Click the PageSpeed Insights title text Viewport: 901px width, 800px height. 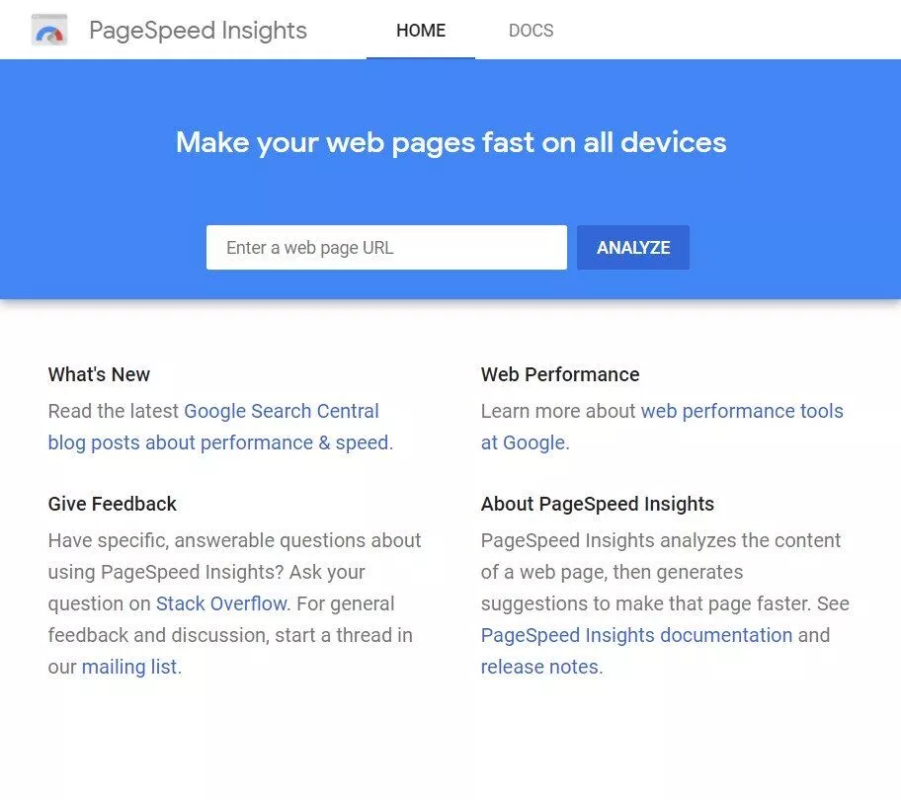(198, 30)
